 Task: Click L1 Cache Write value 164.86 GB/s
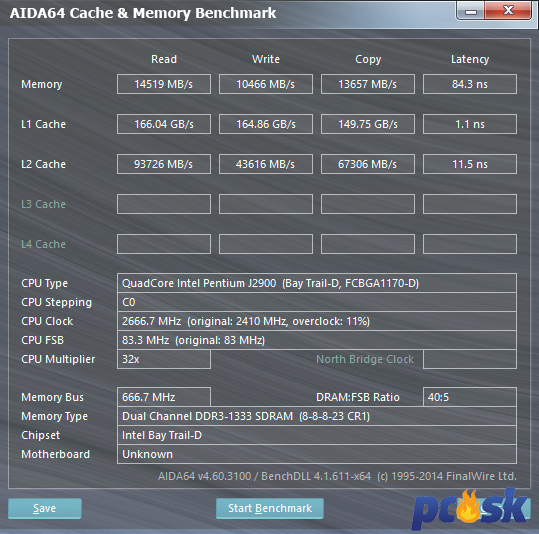pos(266,124)
